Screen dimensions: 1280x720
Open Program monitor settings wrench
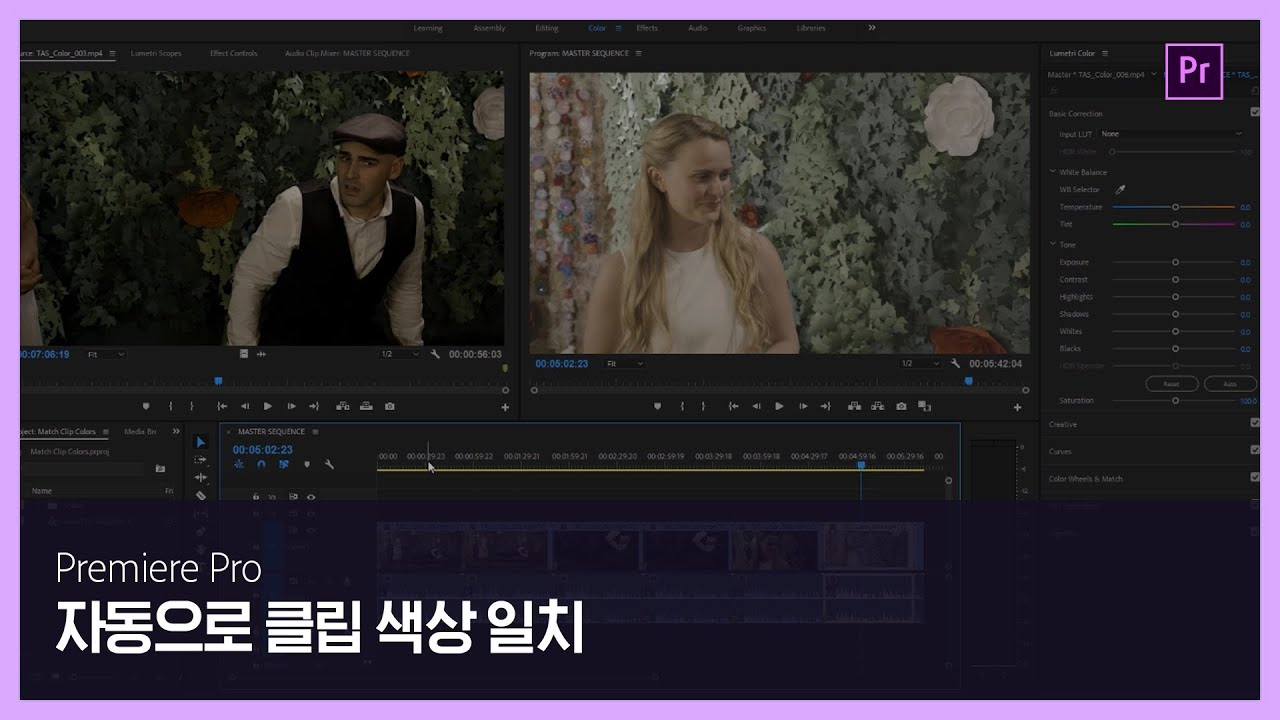click(956, 364)
